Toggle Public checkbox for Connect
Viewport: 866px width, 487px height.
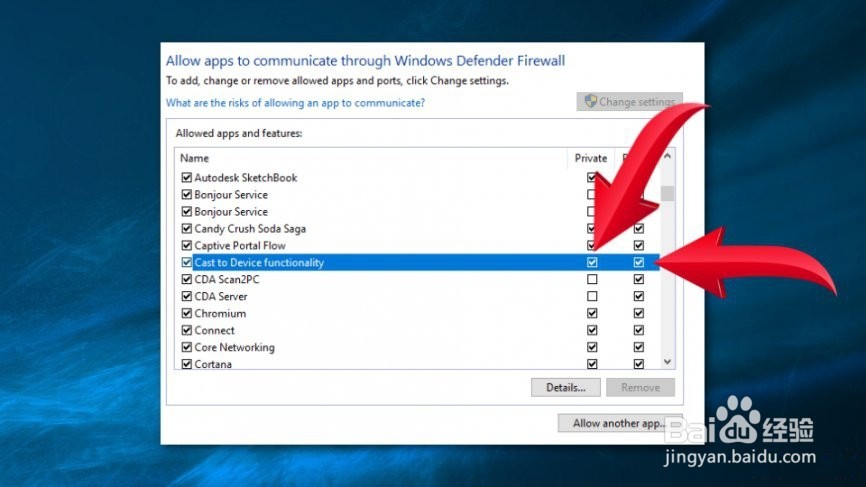pos(638,330)
